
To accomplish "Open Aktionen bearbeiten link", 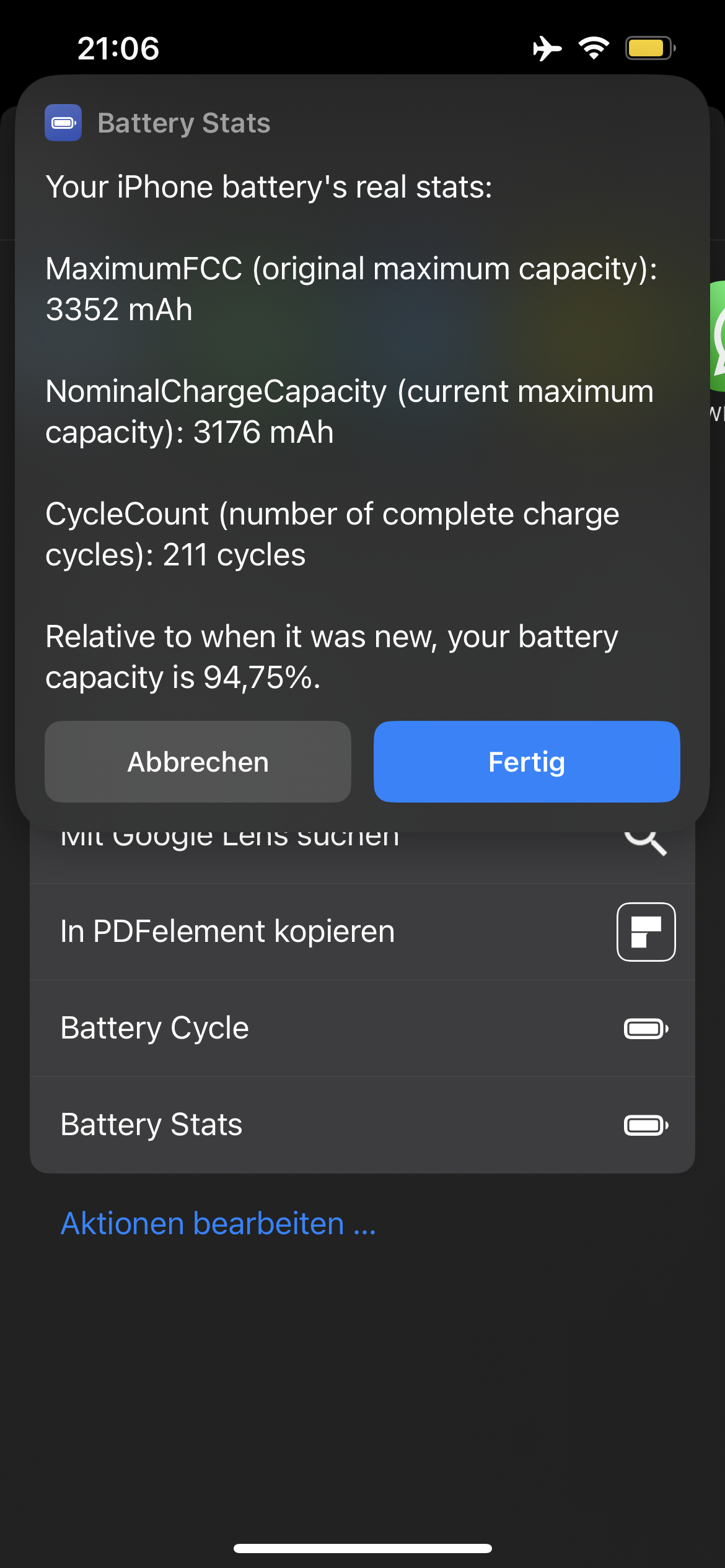I will point(218,1224).
